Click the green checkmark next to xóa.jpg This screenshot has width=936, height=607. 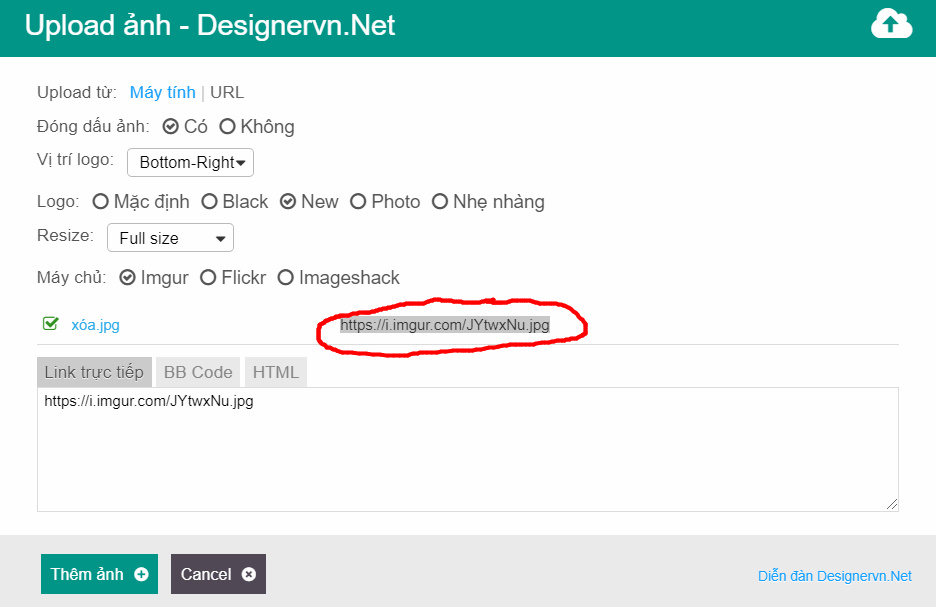51,323
